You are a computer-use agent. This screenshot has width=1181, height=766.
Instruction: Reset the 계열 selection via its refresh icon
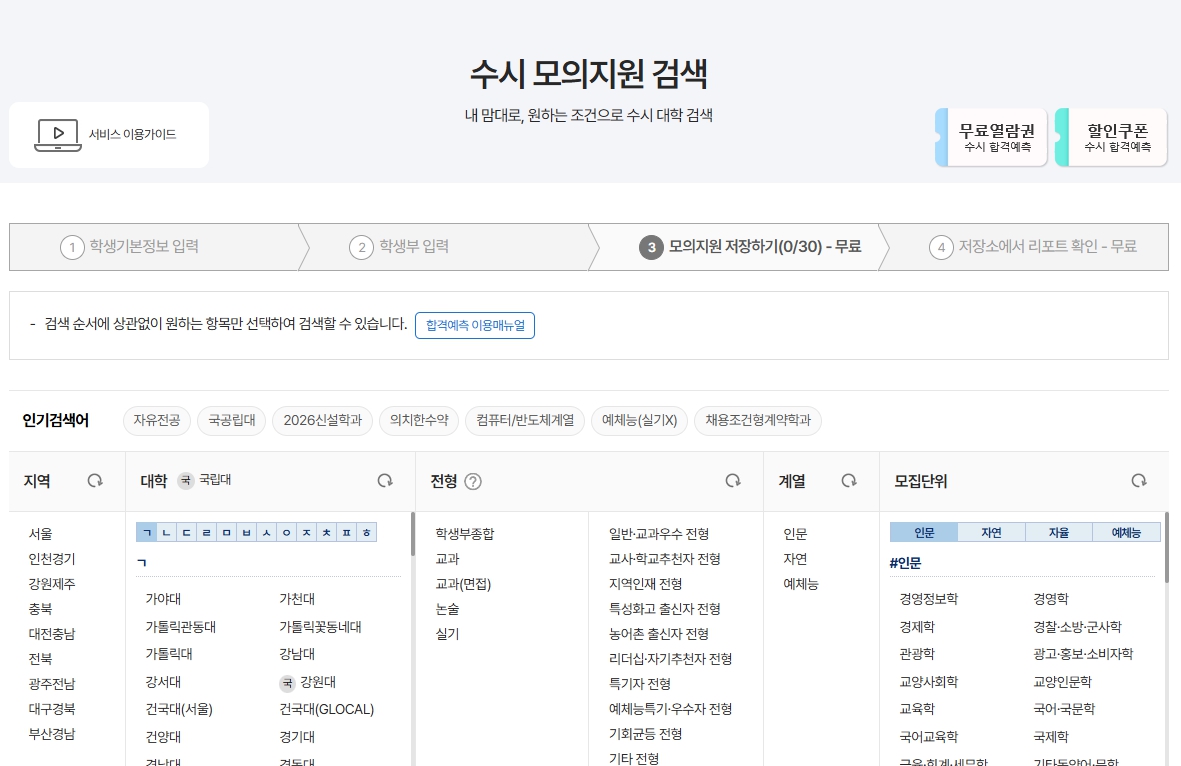pyautogui.click(x=849, y=480)
